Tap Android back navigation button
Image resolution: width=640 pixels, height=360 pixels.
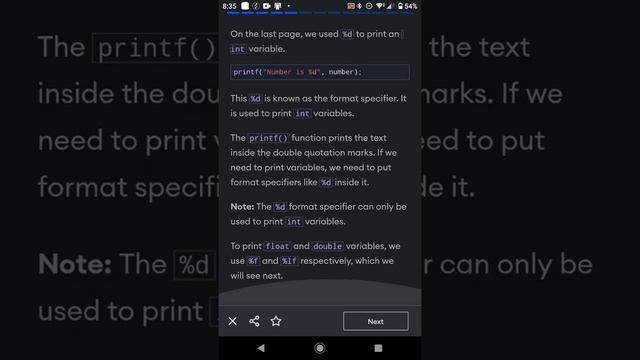[x=261, y=348]
